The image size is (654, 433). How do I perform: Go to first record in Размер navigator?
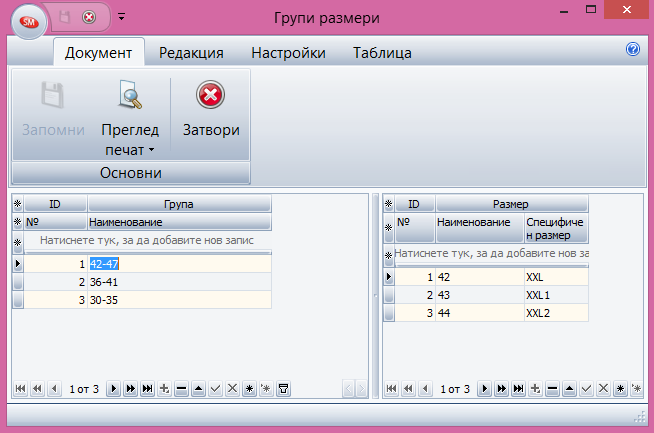[x=391, y=389]
